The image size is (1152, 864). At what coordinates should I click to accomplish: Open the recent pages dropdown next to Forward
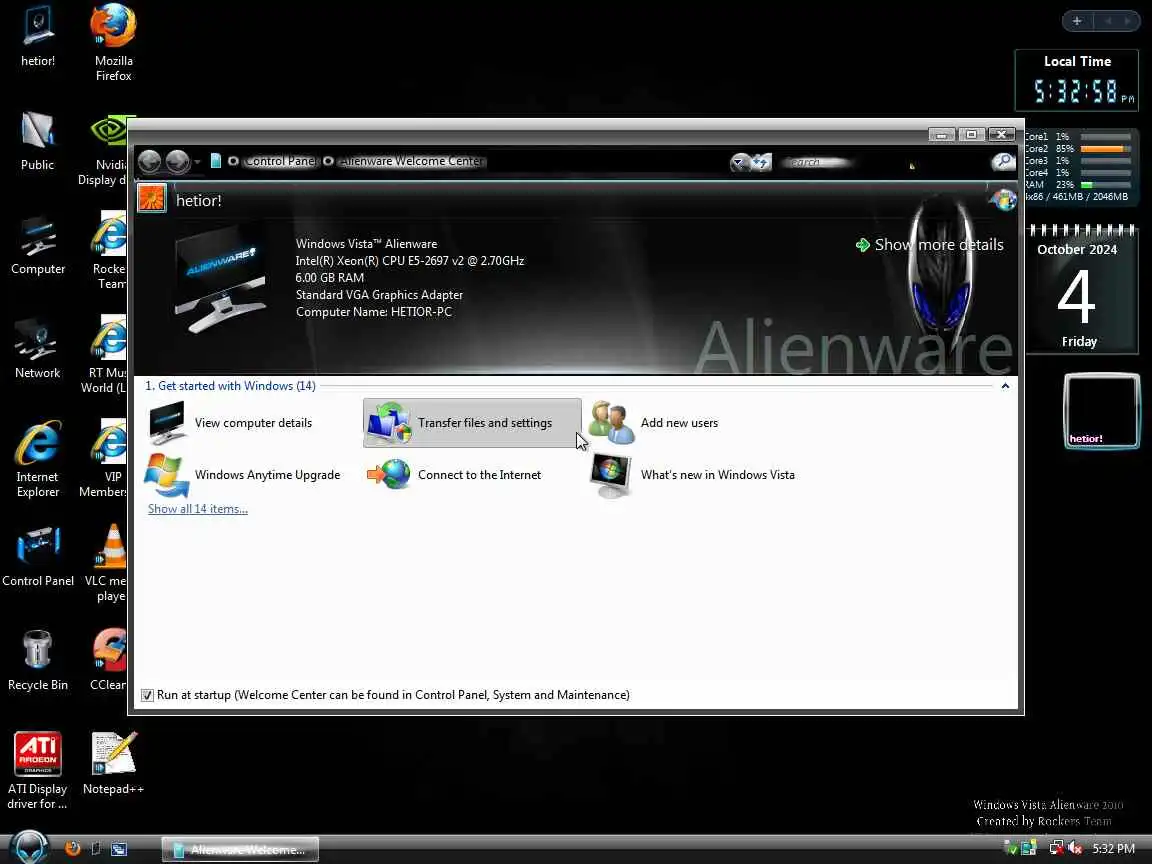pyautogui.click(x=197, y=162)
